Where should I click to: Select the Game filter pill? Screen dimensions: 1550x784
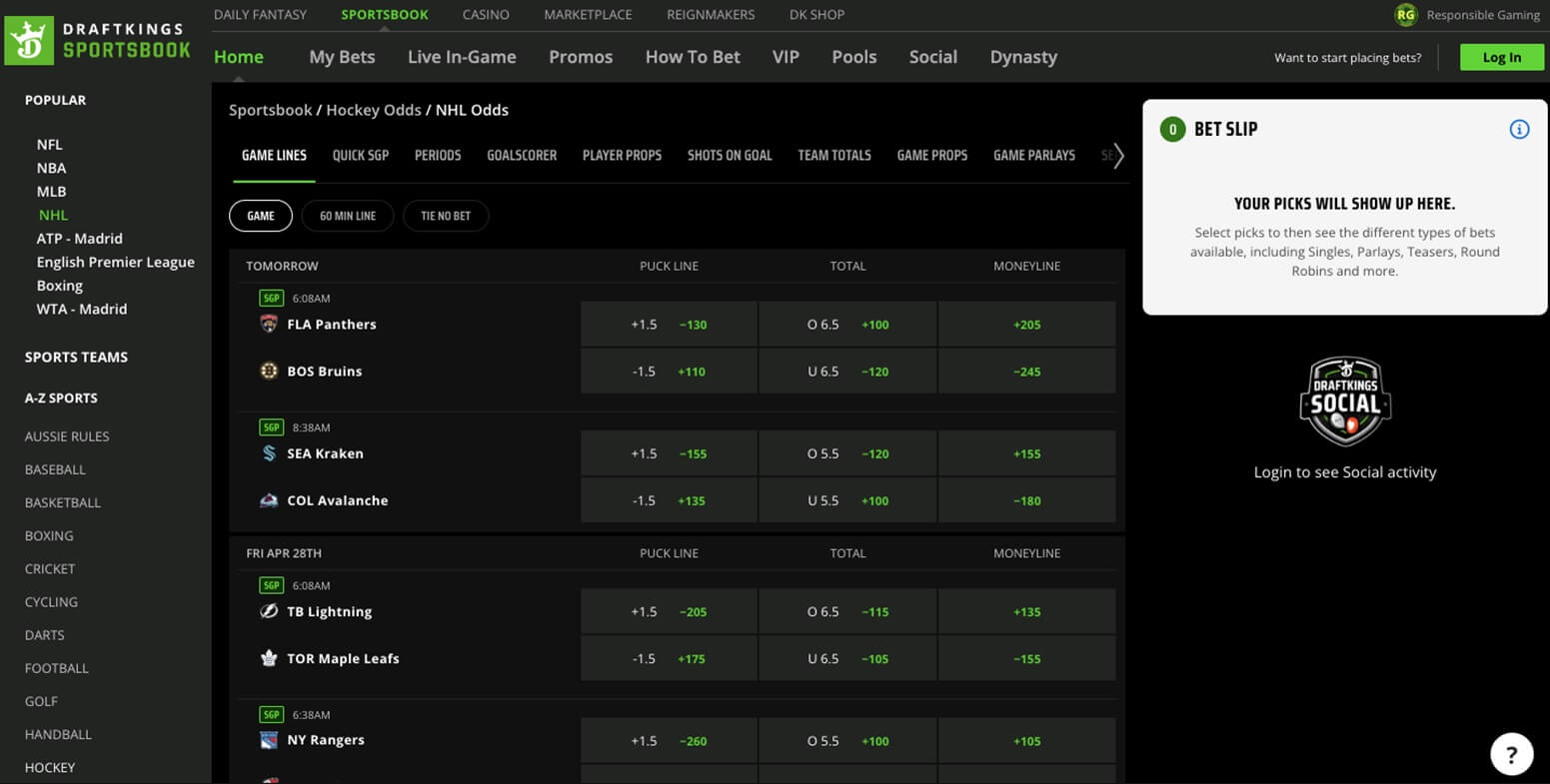(x=261, y=216)
